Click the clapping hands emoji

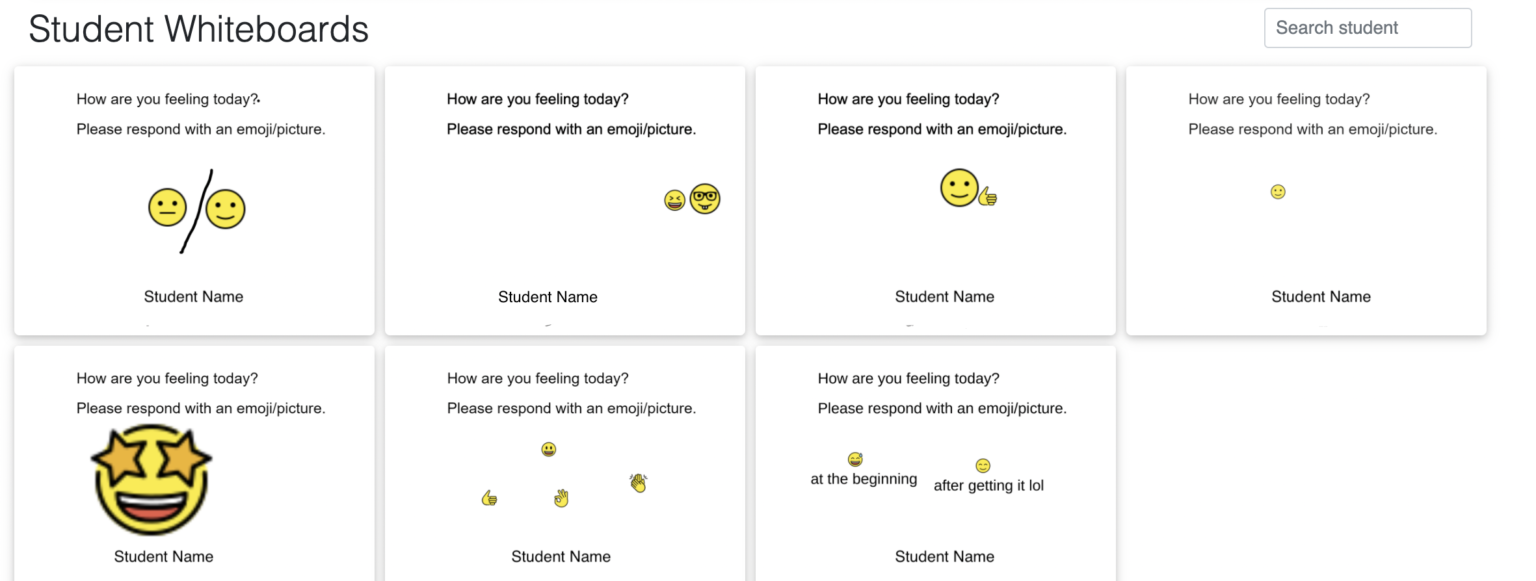click(638, 483)
